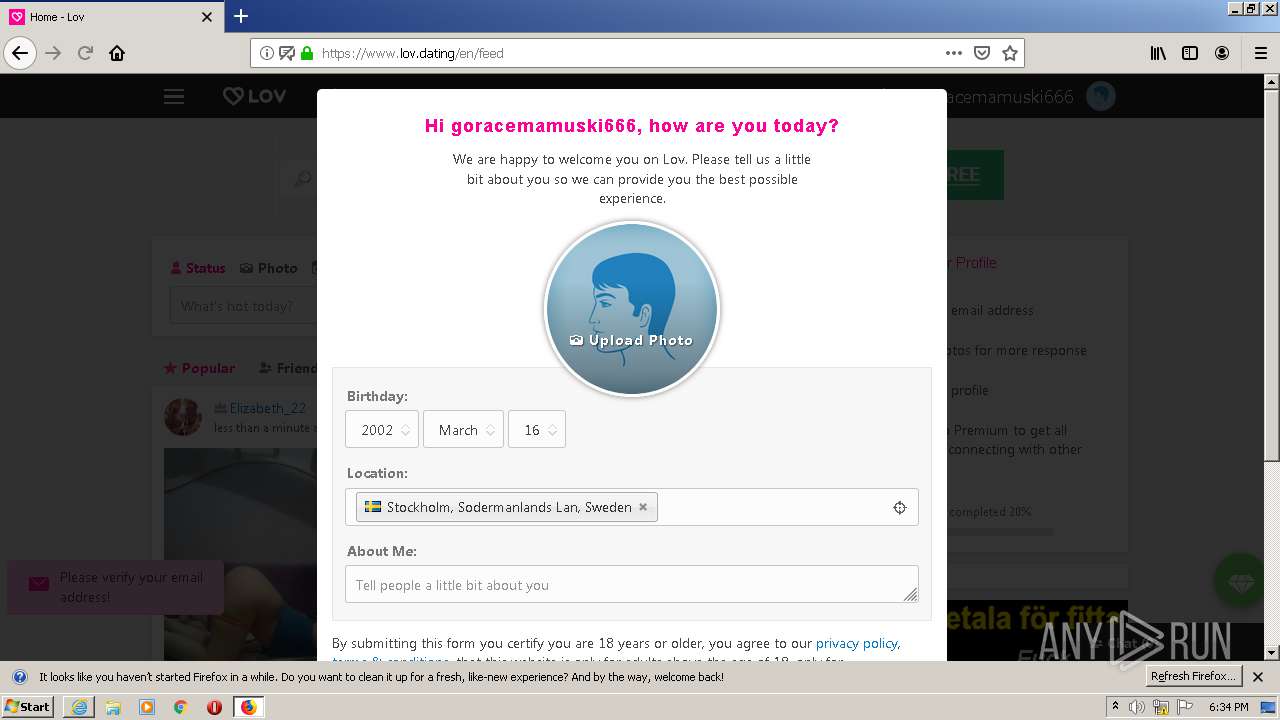1280x720 pixels.
Task: Open the birthday day dropdown showing 16
Action: (x=537, y=429)
